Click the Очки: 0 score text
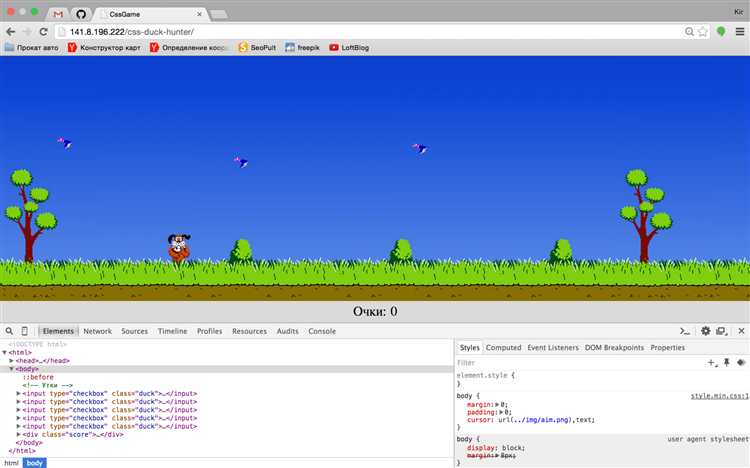This screenshot has height=468, width=750. click(375, 311)
